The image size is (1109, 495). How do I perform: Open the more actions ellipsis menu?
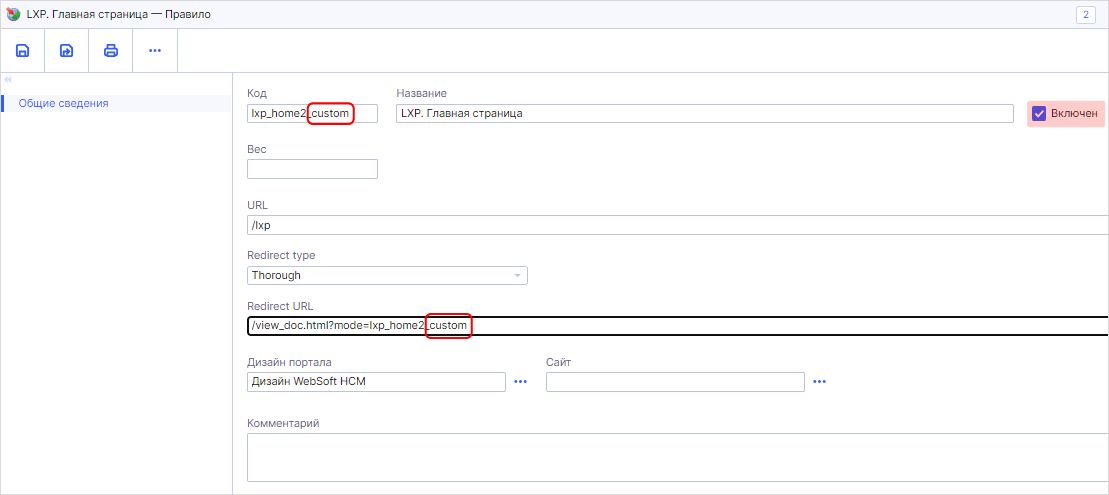tap(155, 51)
